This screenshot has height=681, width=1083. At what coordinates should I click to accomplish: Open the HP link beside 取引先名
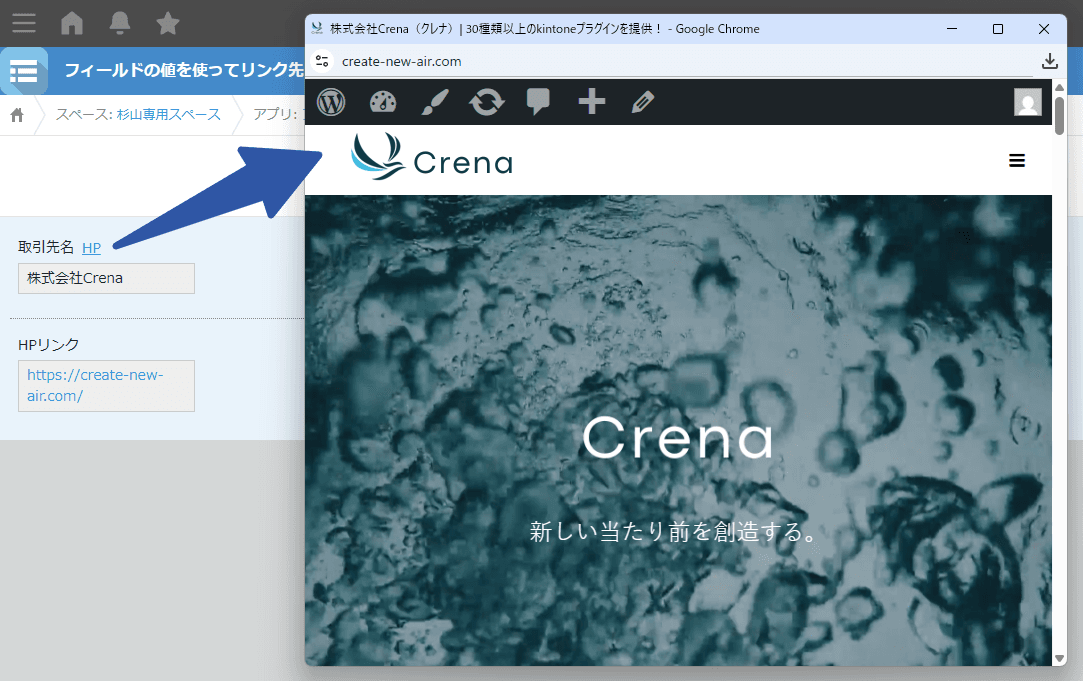pos(91,247)
